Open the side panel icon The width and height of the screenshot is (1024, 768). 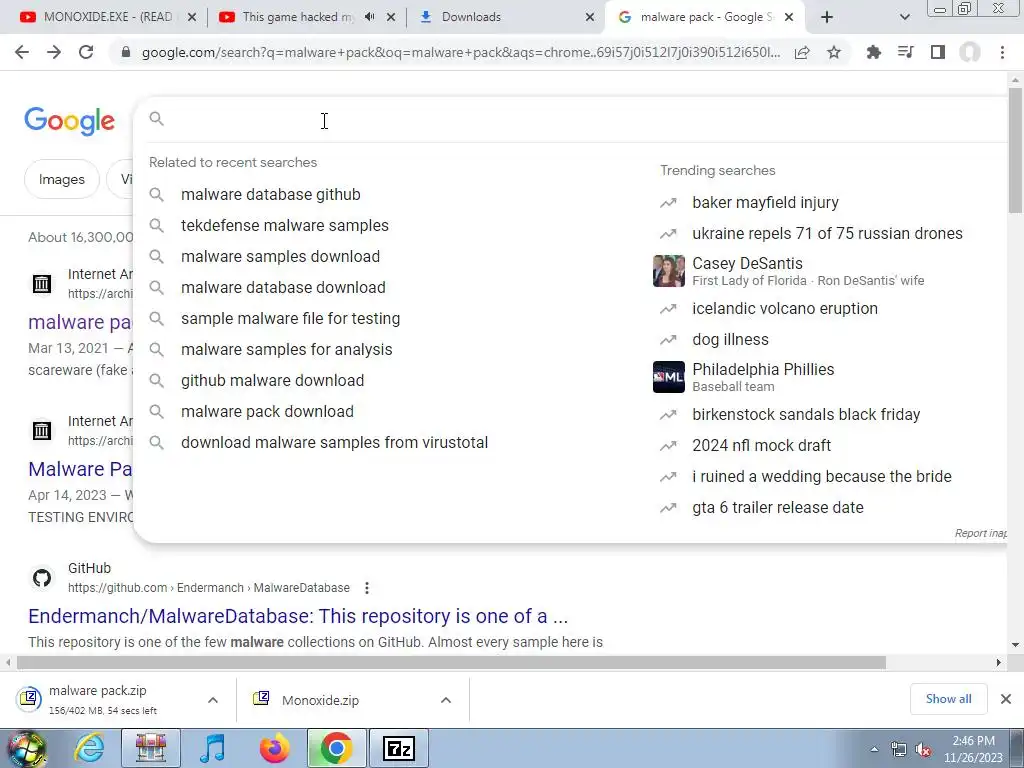coord(938,52)
